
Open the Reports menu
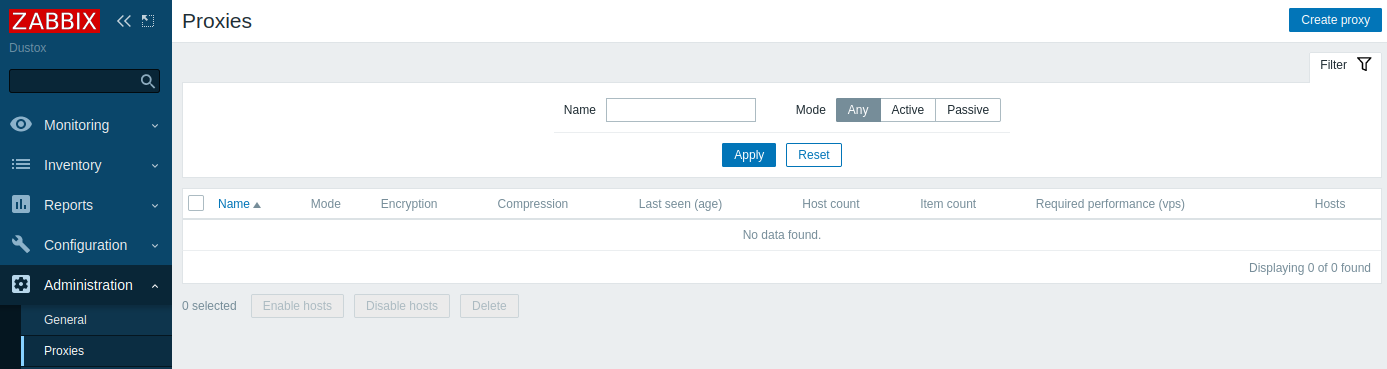tap(86, 205)
